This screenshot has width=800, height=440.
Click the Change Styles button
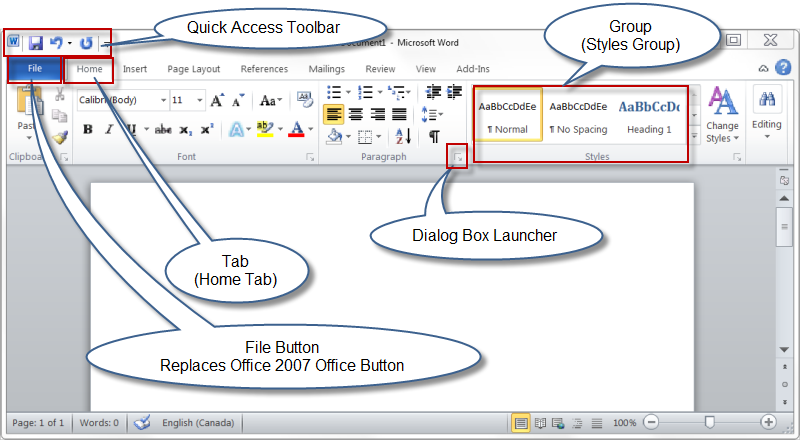pos(722,115)
